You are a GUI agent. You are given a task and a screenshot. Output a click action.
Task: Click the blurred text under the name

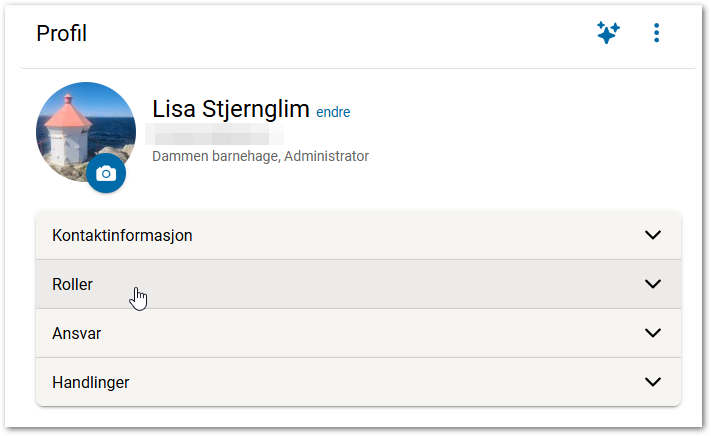tap(215, 134)
